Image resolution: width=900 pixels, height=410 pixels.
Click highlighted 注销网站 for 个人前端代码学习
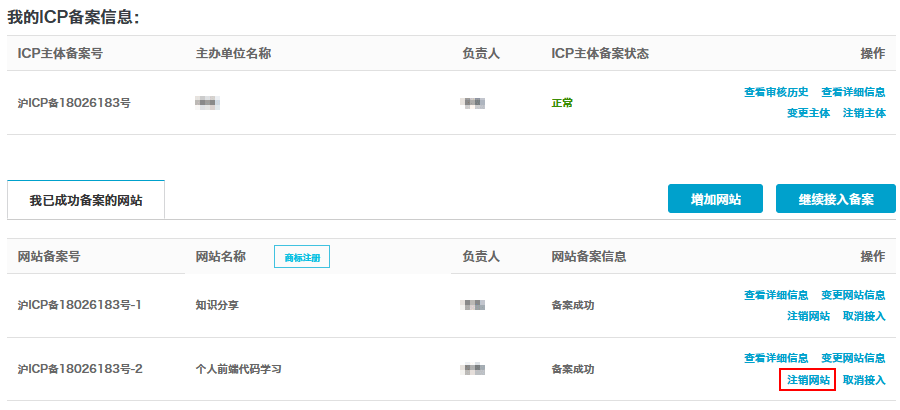[808, 380]
